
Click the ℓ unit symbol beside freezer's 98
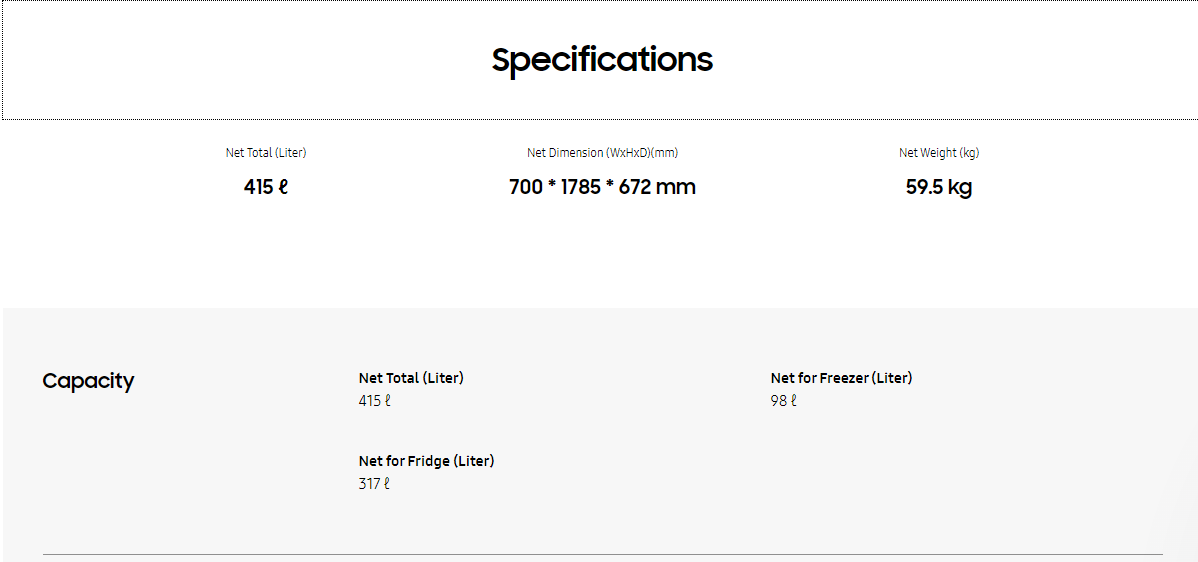794,401
